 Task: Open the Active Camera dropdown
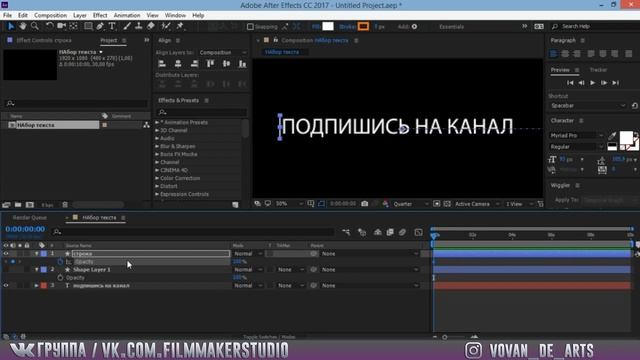pos(476,204)
